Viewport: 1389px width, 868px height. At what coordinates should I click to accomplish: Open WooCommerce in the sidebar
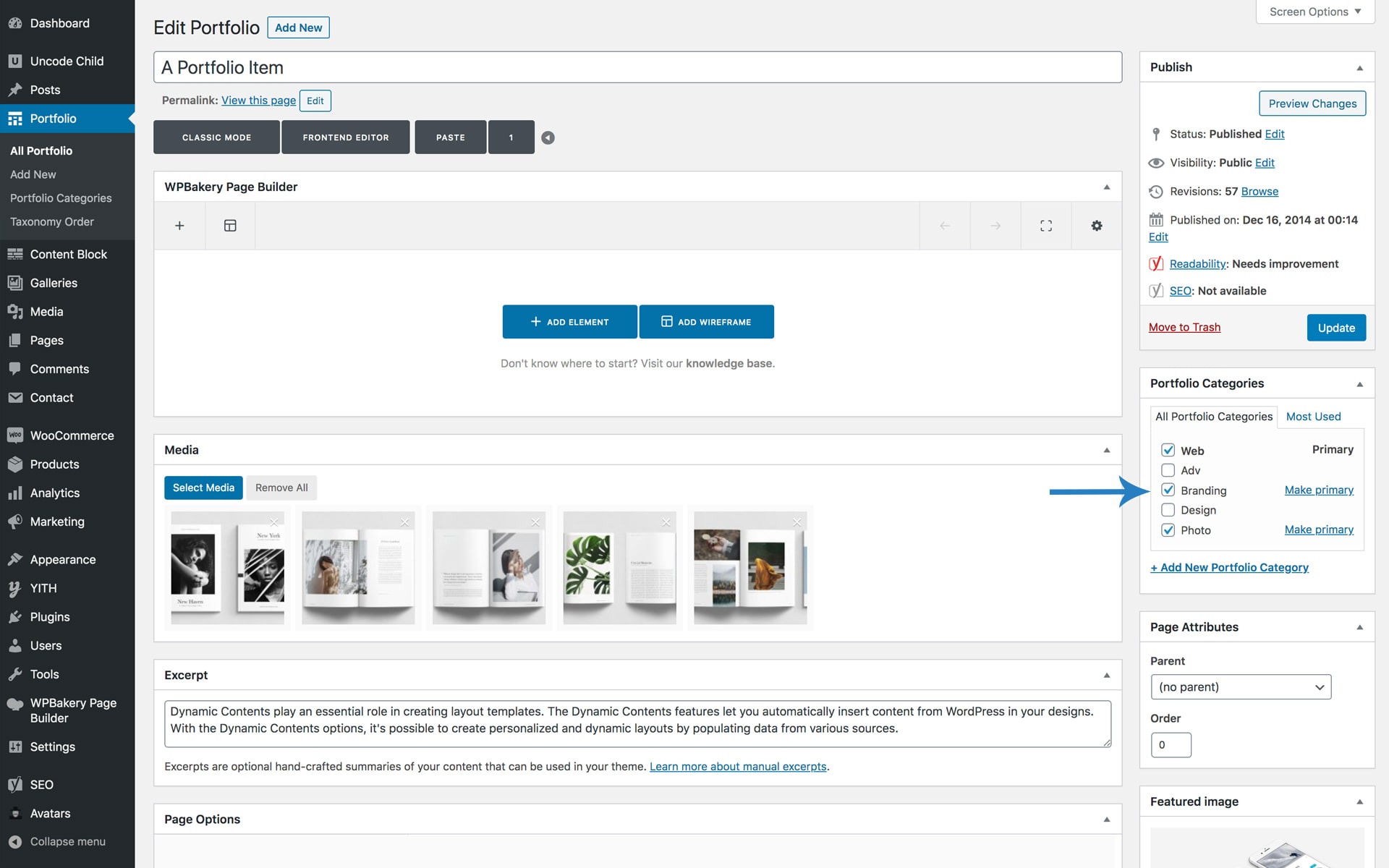(72, 435)
